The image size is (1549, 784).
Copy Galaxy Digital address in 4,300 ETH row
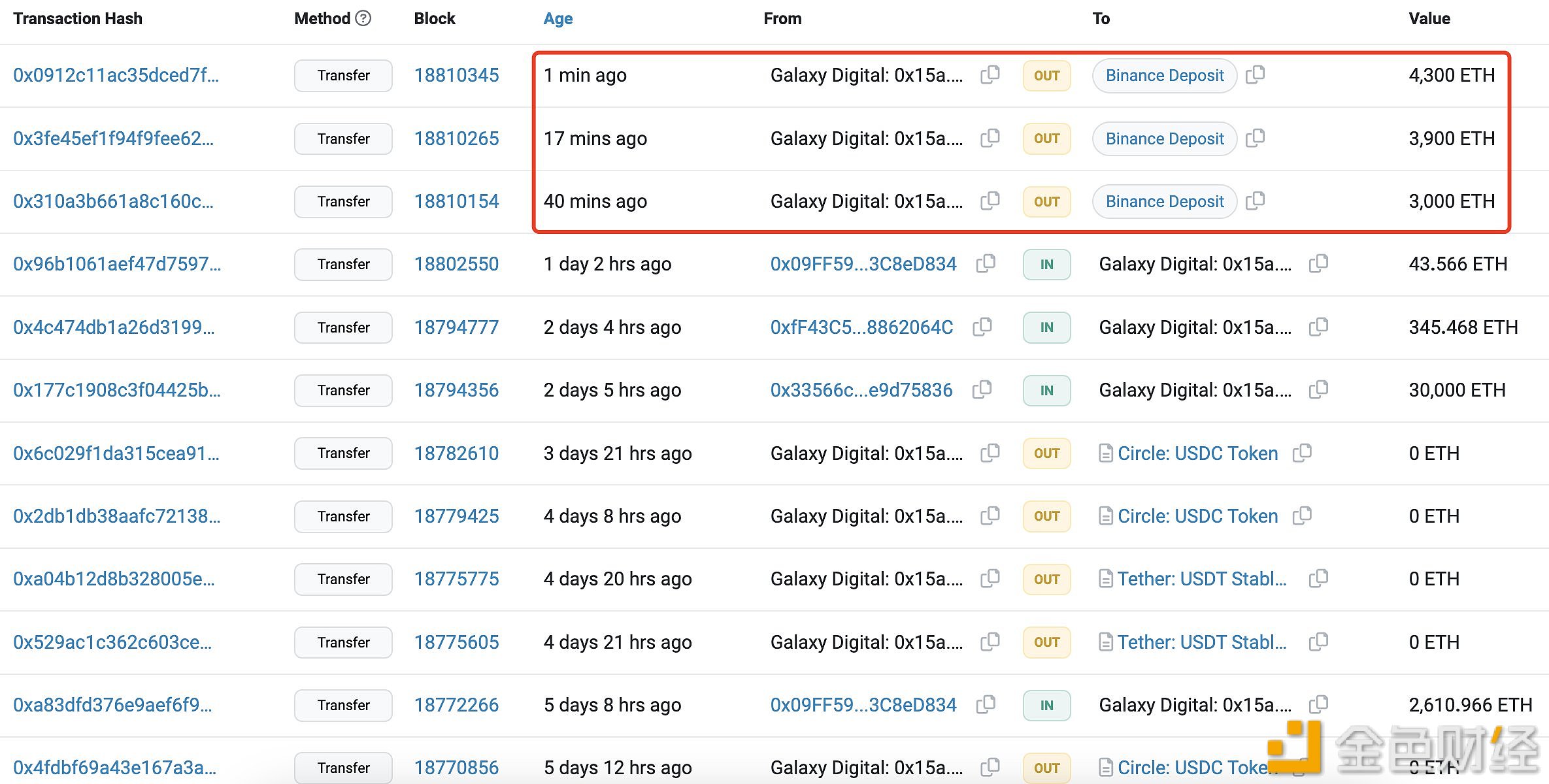[x=990, y=74]
